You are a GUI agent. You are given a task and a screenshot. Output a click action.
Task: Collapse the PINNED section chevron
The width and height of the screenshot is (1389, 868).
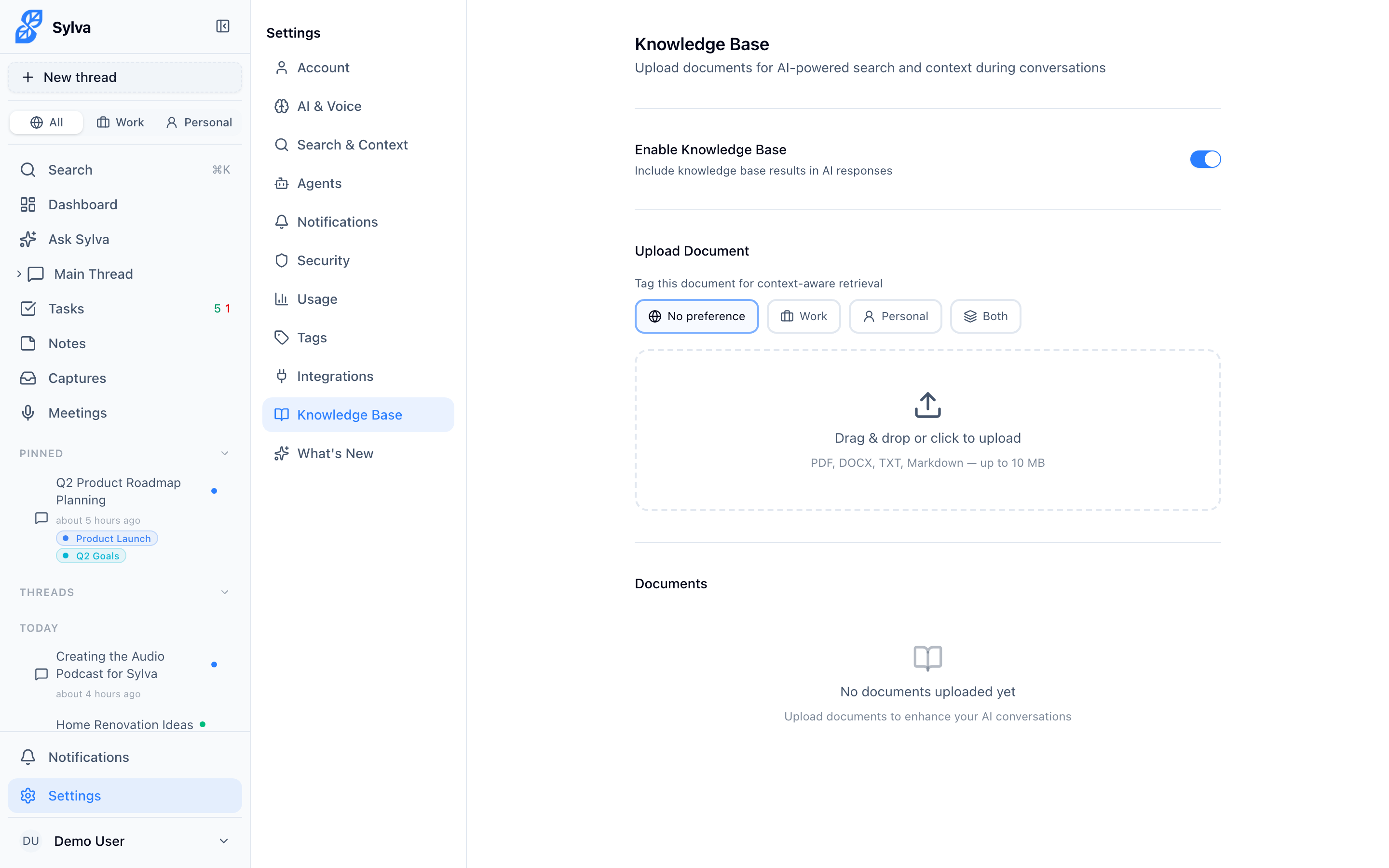(x=224, y=453)
